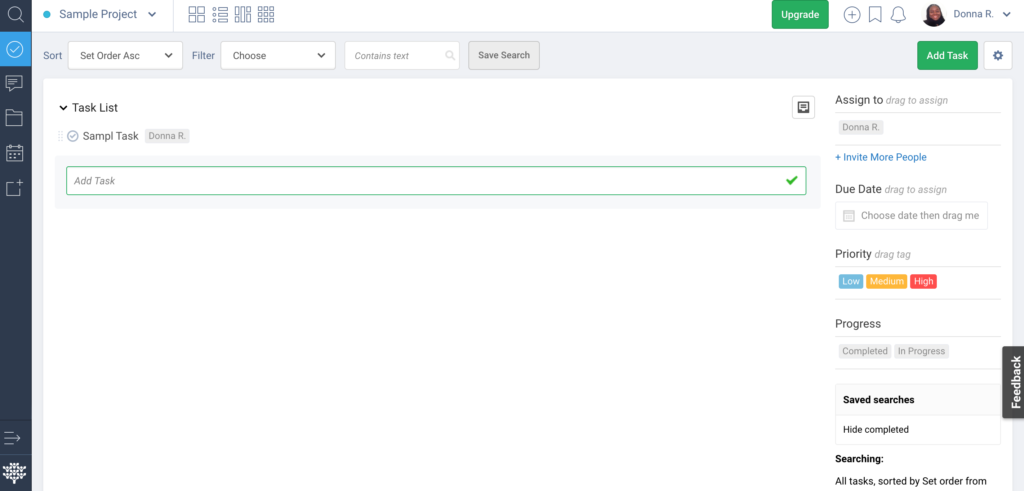The height and width of the screenshot is (491, 1024).
Task: Open the Files folder sidebar icon
Action: [14, 118]
